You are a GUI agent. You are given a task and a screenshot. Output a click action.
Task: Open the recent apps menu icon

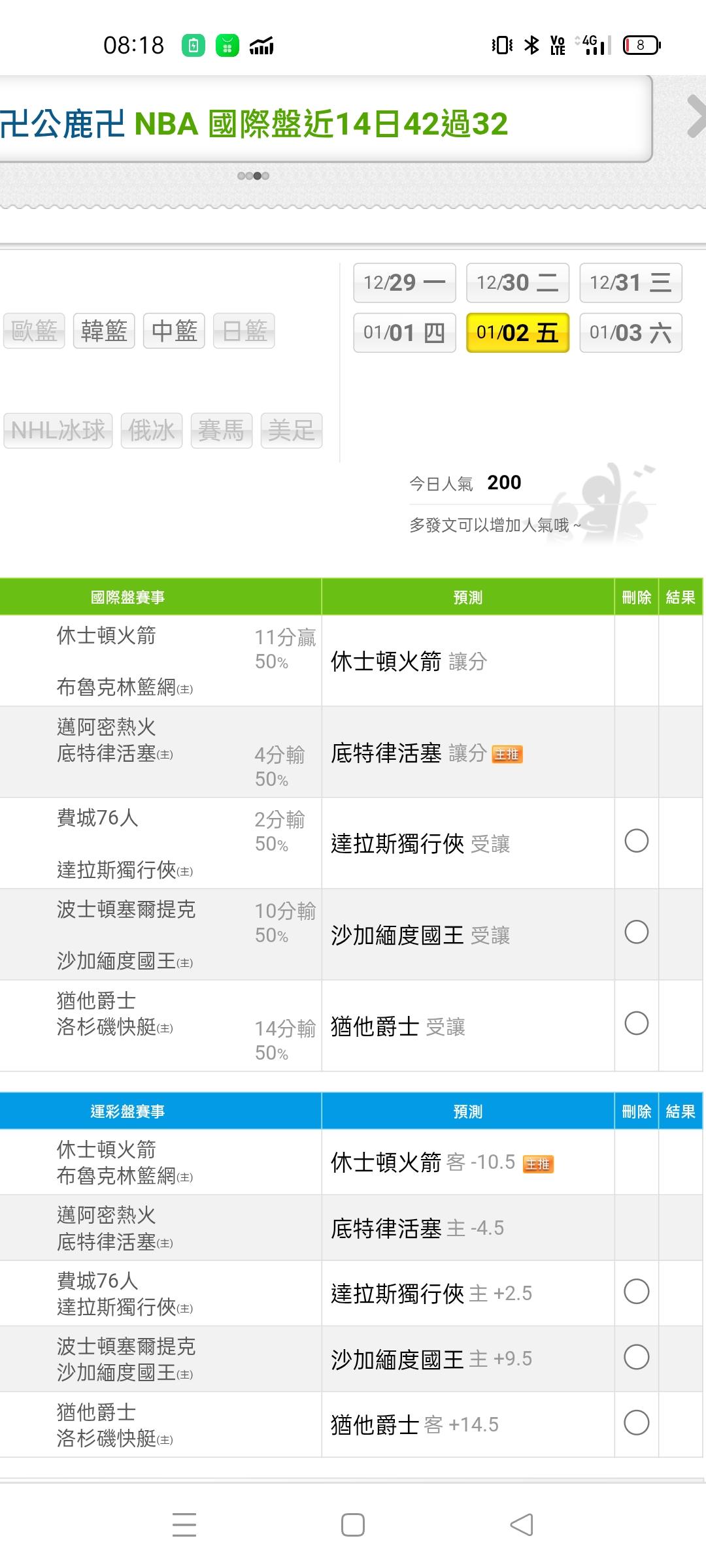[184, 1525]
